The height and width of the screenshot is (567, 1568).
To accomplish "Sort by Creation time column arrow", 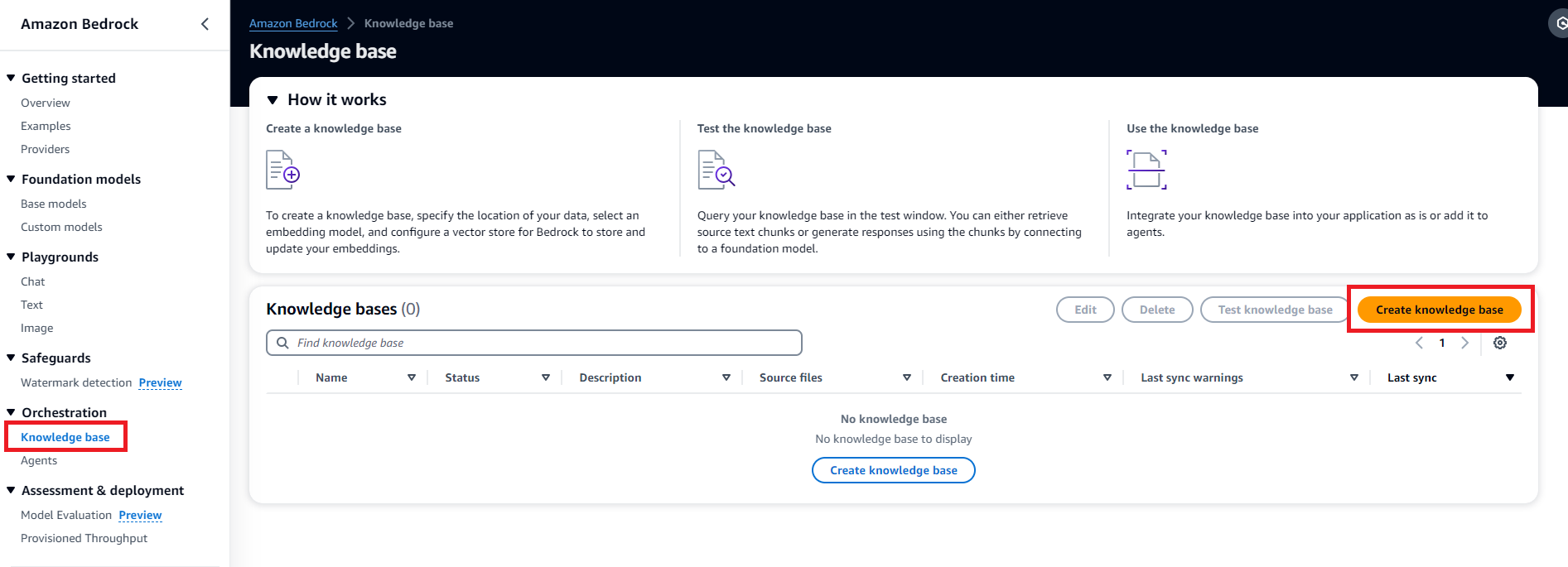I will (x=1107, y=377).
